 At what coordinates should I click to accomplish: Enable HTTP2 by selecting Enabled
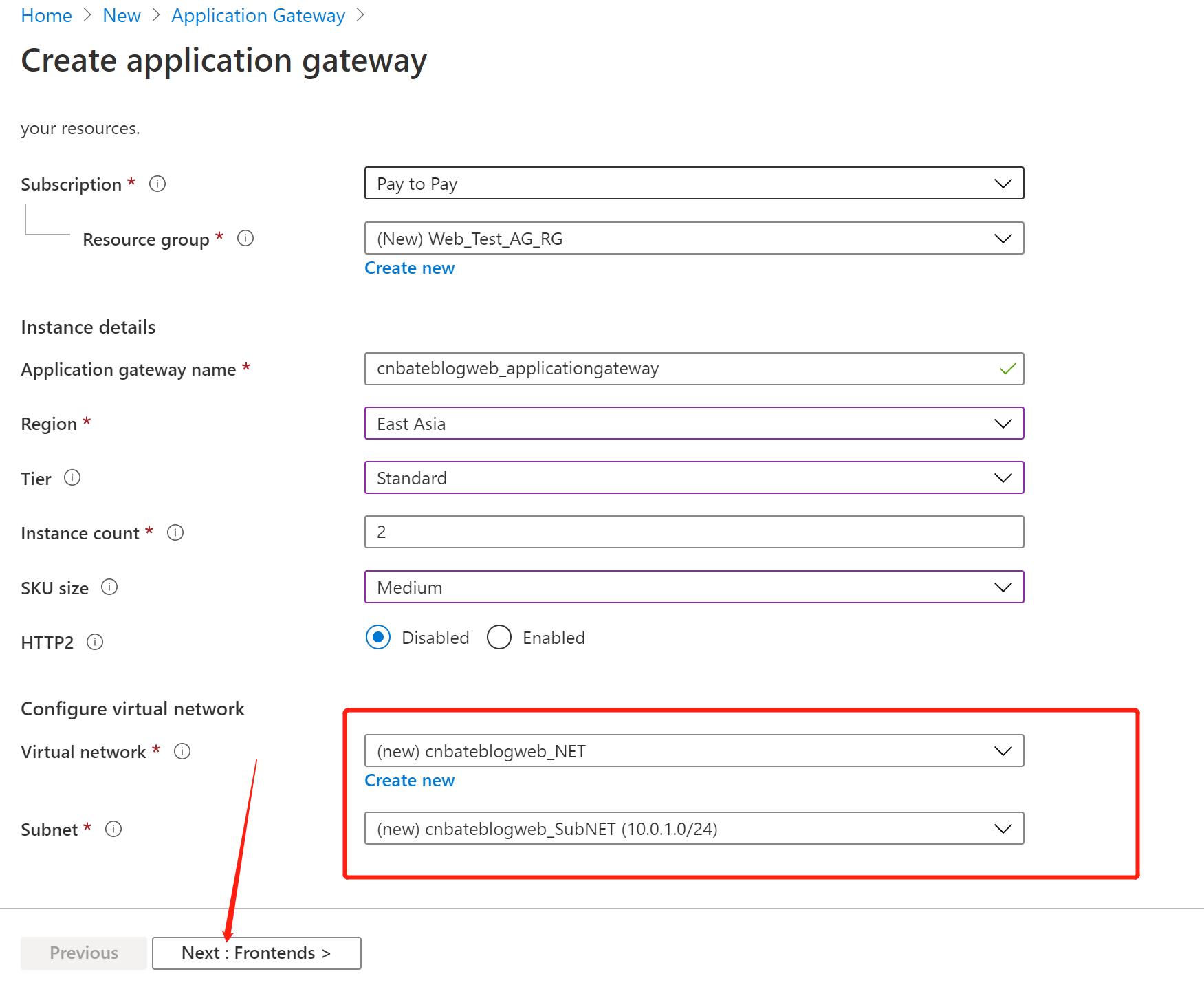coord(500,638)
